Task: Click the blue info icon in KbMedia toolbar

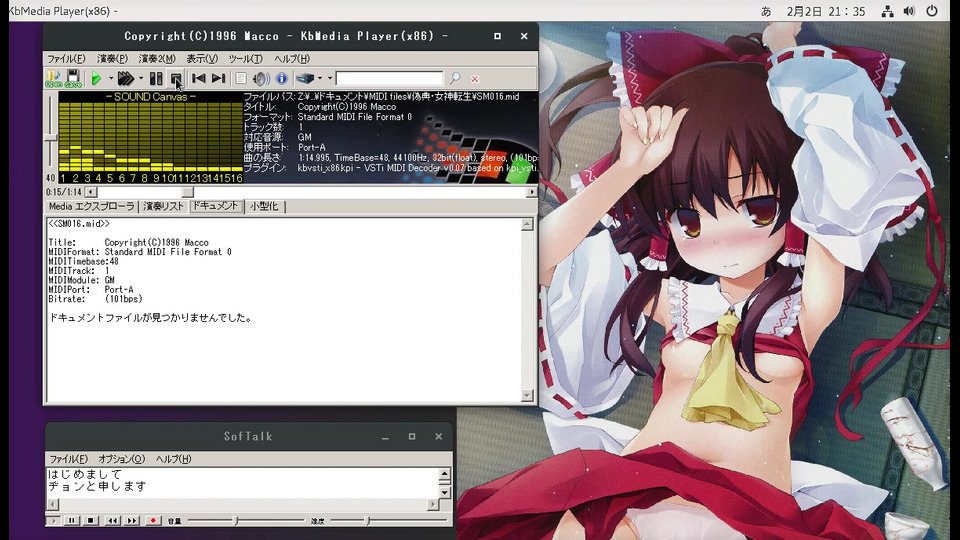Action: click(x=282, y=78)
